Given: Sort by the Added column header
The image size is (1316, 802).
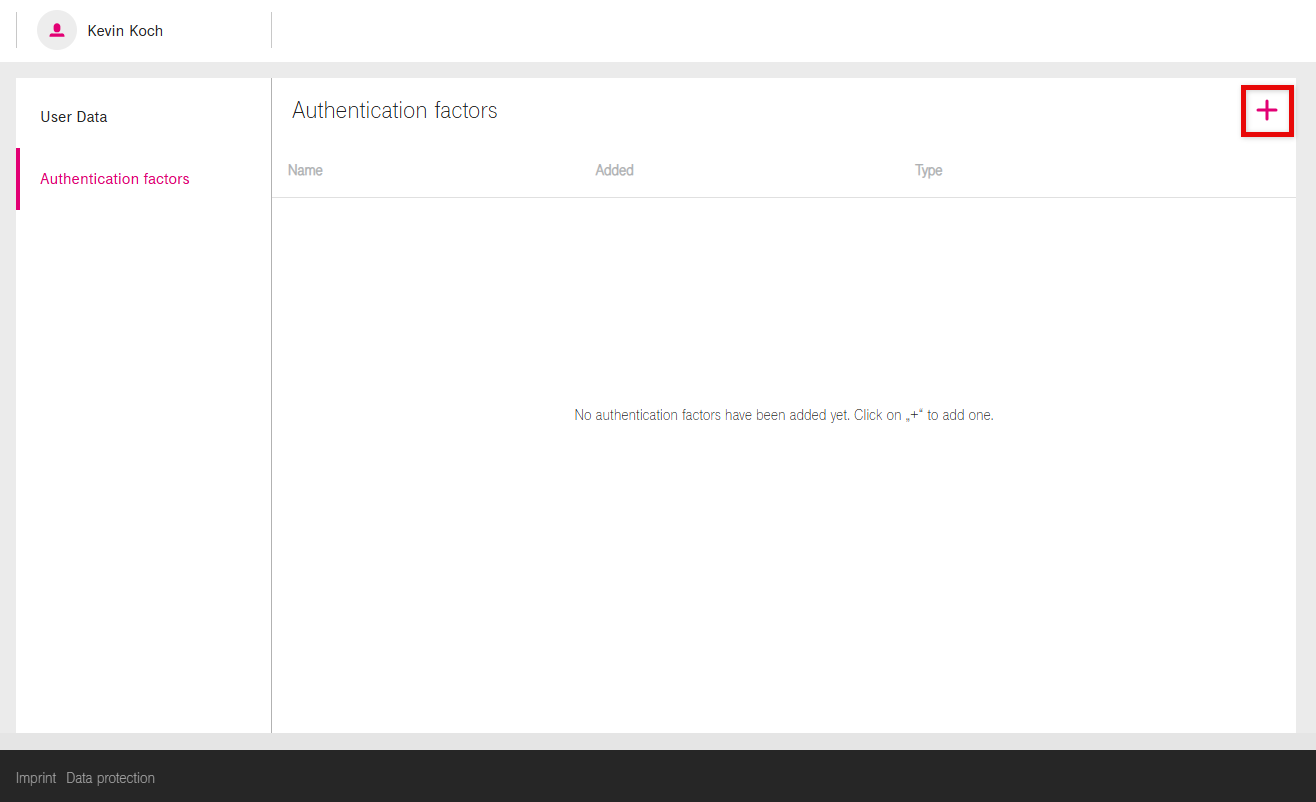Looking at the screenshot, I should click(x=614, y=170).
